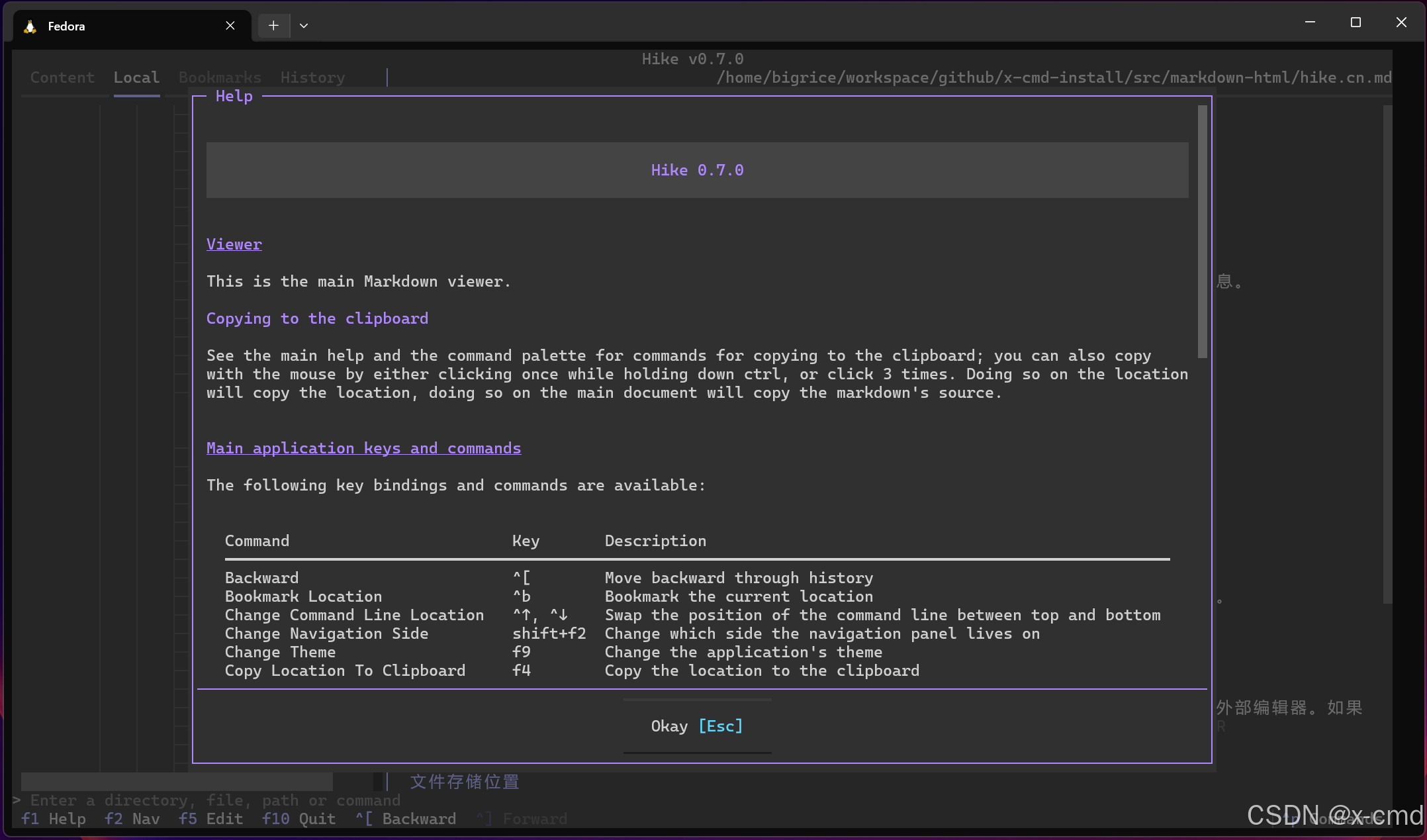Switch to the History tab
The image size is (1427, 840).
click(312, 77)
